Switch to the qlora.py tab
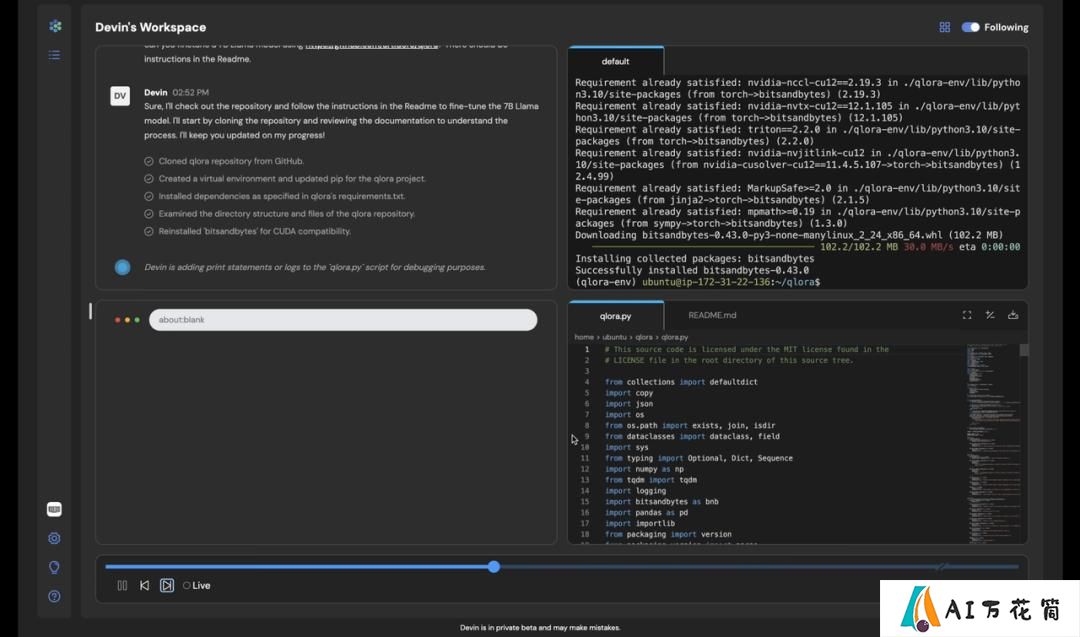Image resolution: width=1080 pixels, height=637 pixels. (616, 316)
